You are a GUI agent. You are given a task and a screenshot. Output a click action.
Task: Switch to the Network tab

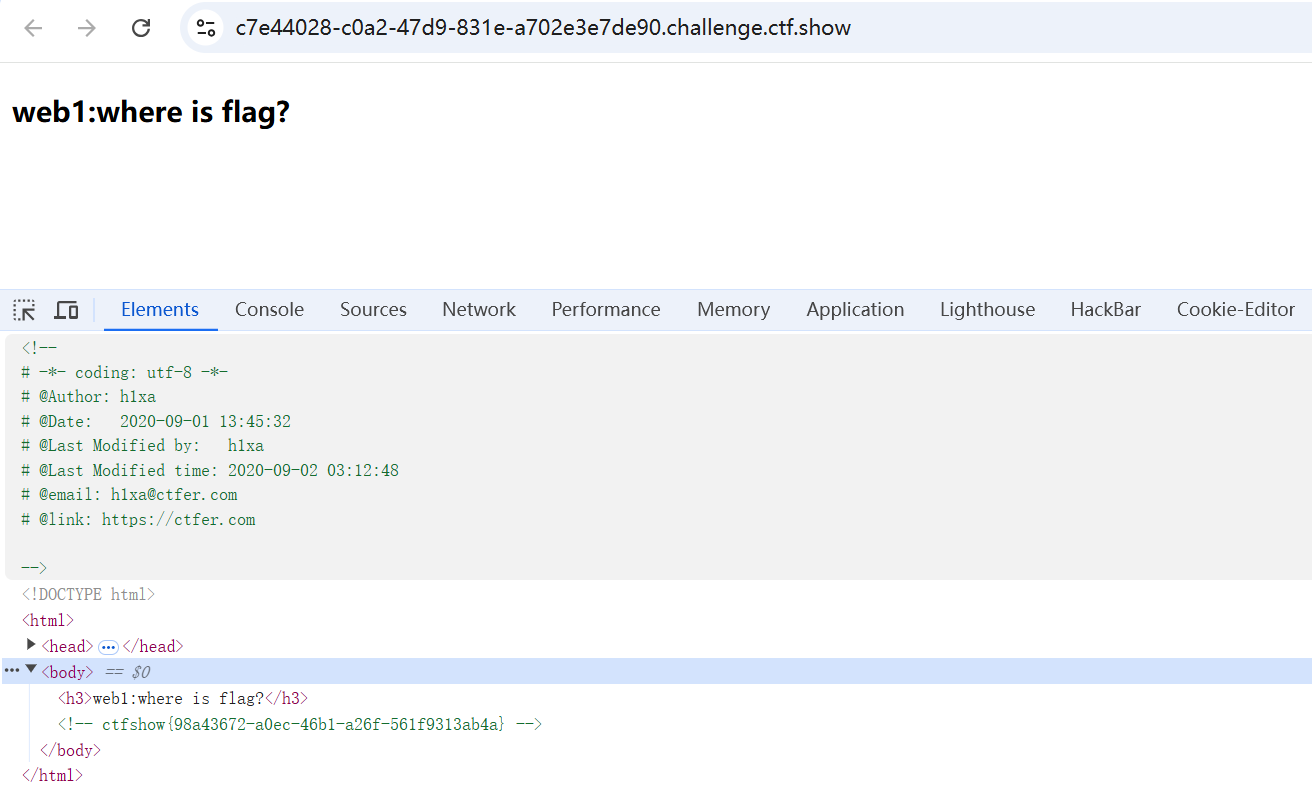(479, 310)
